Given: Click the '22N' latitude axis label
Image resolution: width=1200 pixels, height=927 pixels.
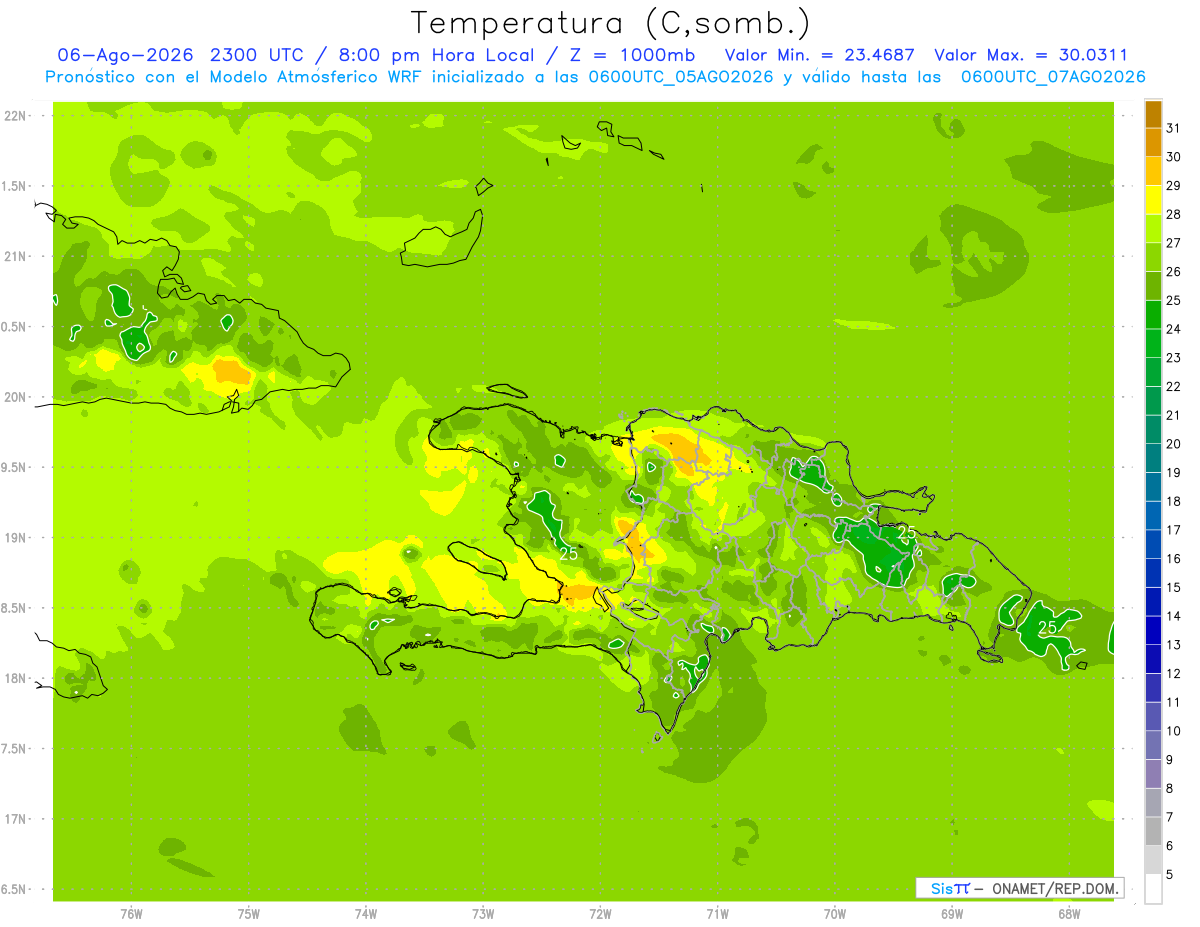Looking at the screenshot, I should [15, 115].
